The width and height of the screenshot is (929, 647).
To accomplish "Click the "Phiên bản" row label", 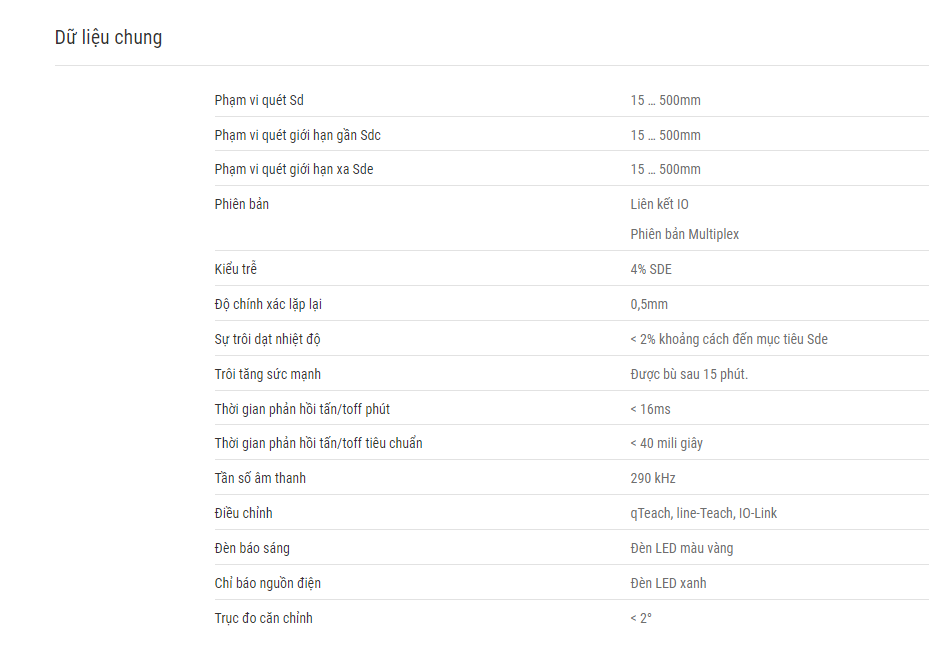I will point(242,204).
